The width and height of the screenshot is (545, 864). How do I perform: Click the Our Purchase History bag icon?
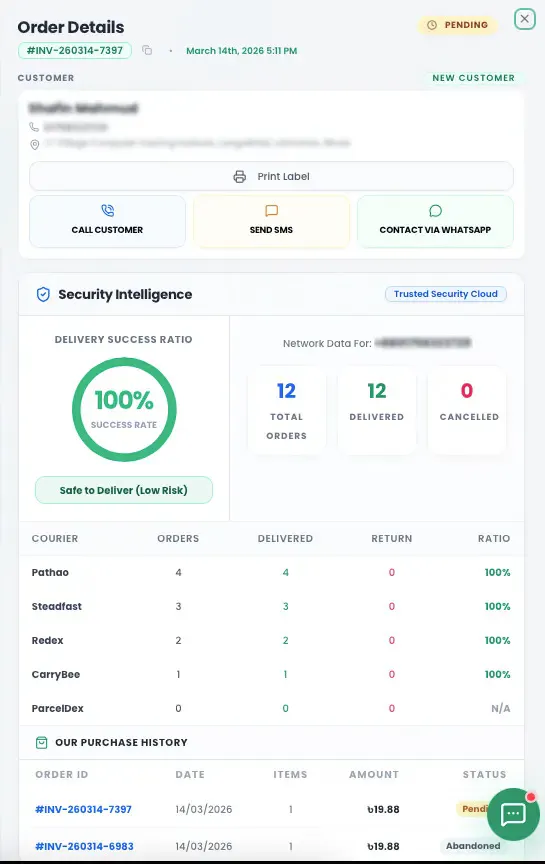(x=41, y=743)
